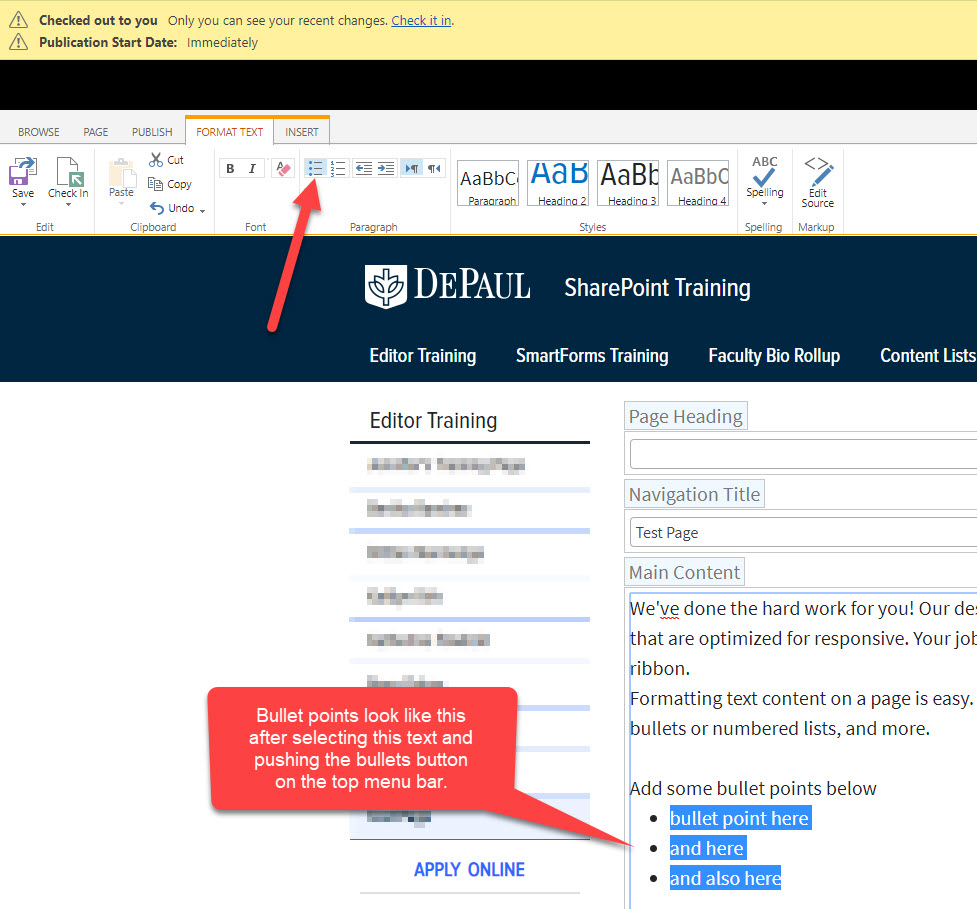Image resolution: width=977 pixels, height=909 pixels.
Task: Apply the Heading 3 style
Action: 627,183
